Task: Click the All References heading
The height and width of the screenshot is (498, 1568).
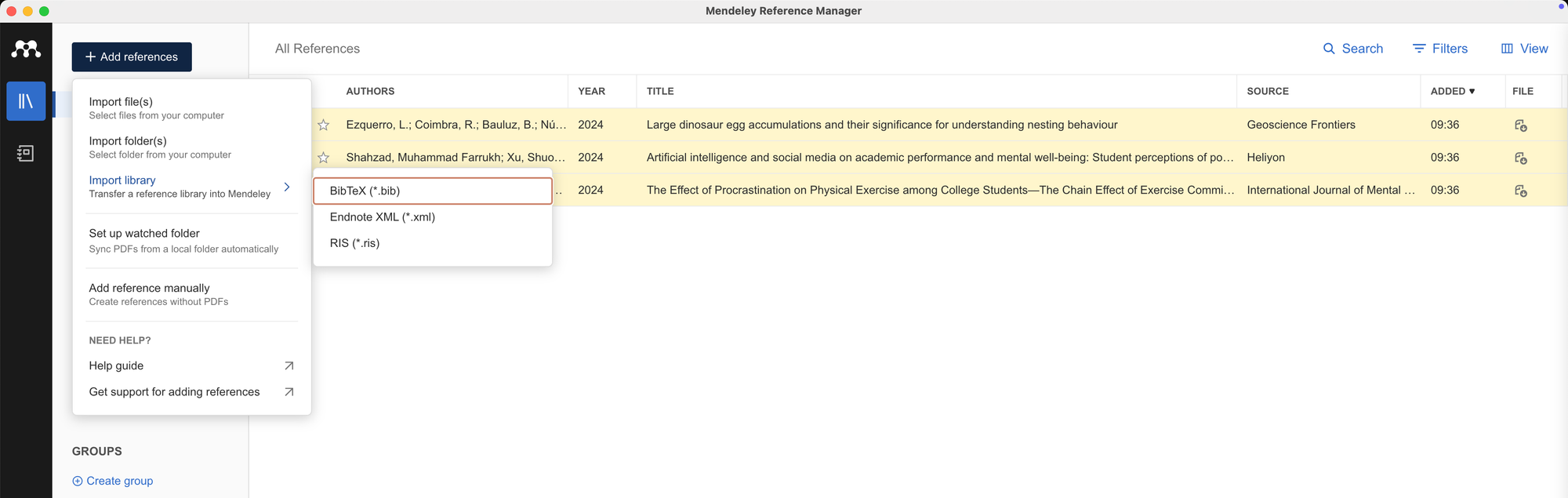Action: click(318, 49)
